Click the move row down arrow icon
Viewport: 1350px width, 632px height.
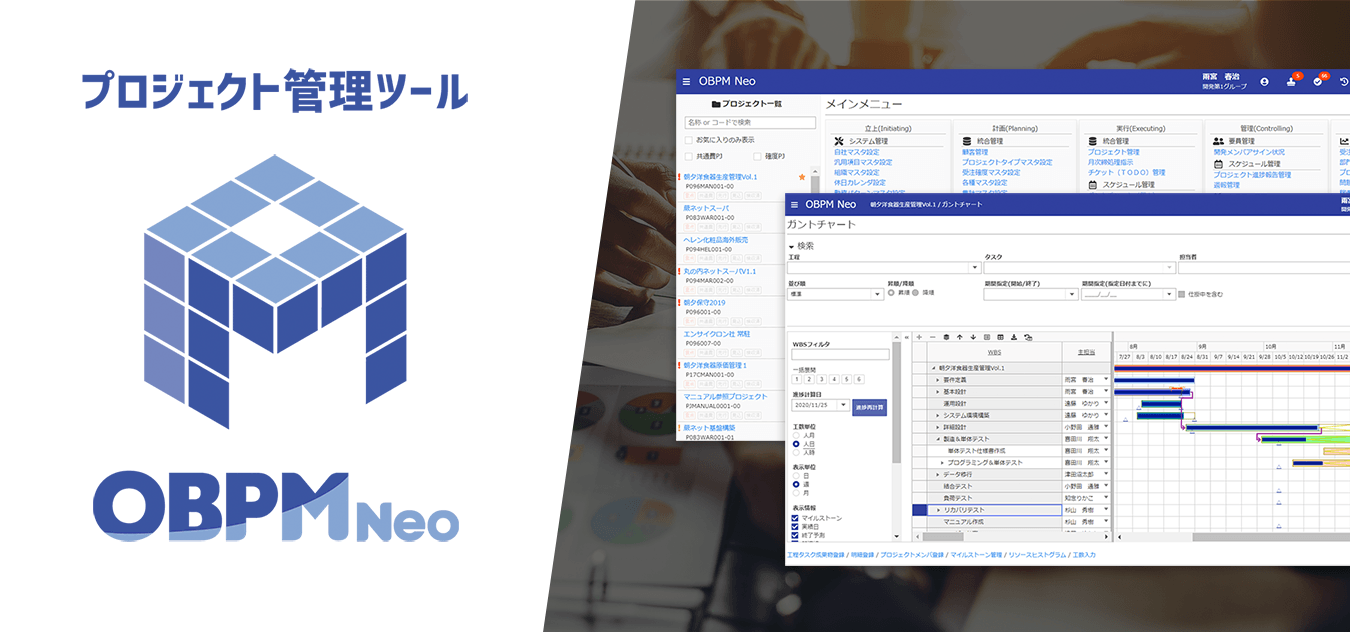tap(973, 336)
